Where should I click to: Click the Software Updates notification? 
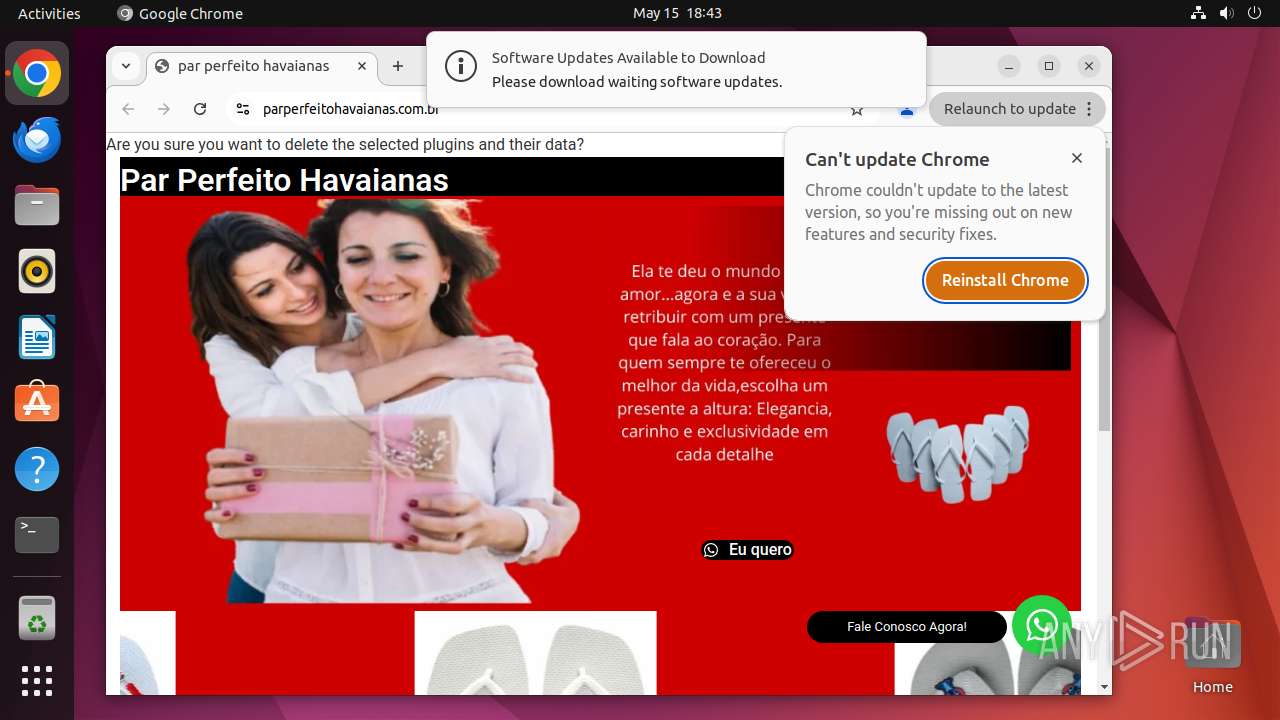coord(676,69)
